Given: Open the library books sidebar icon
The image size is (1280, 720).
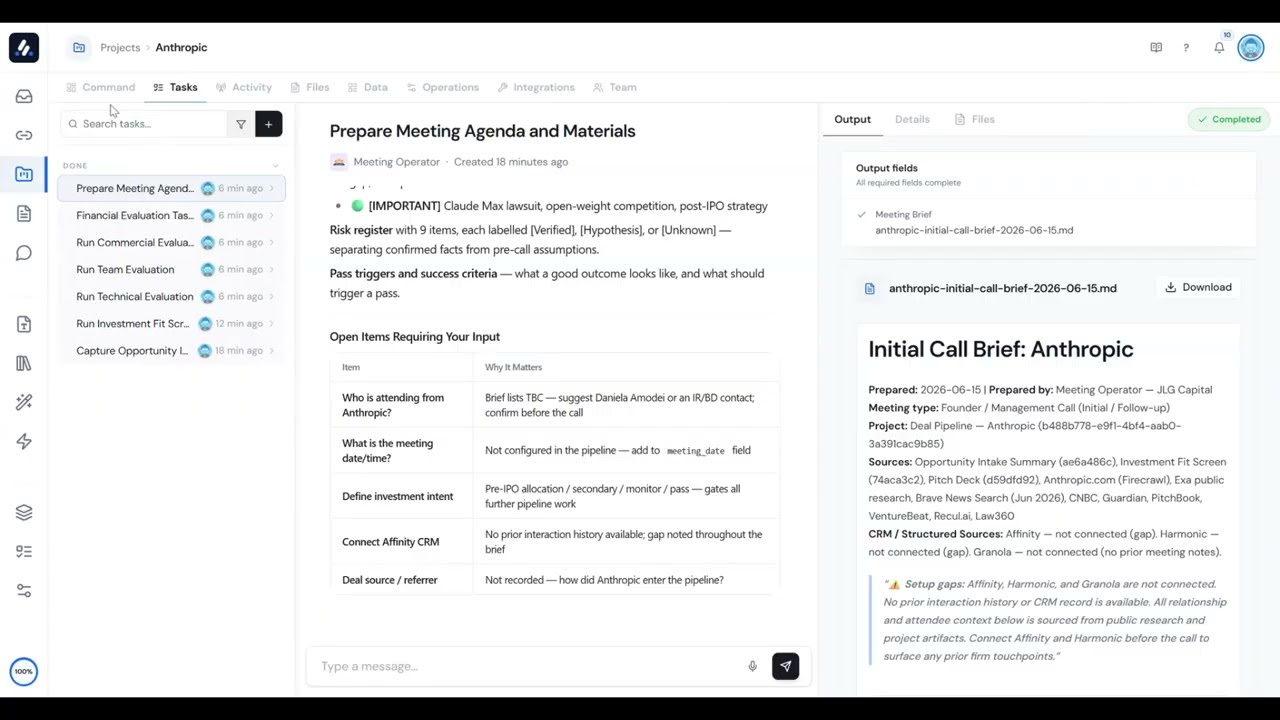Looking at the screenshot, I should point(24,363).
